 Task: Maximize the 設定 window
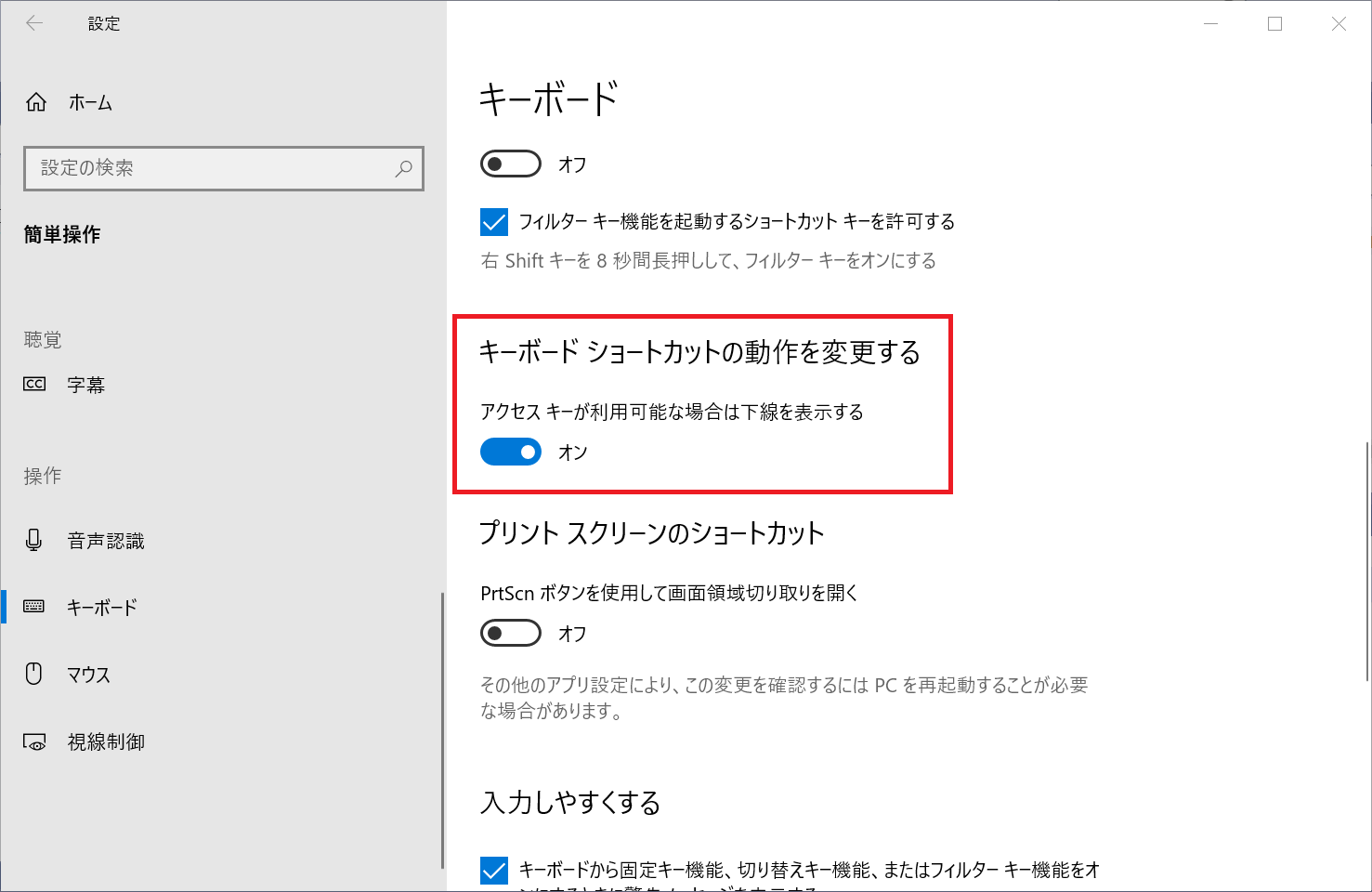click(x=1275, y=23)
